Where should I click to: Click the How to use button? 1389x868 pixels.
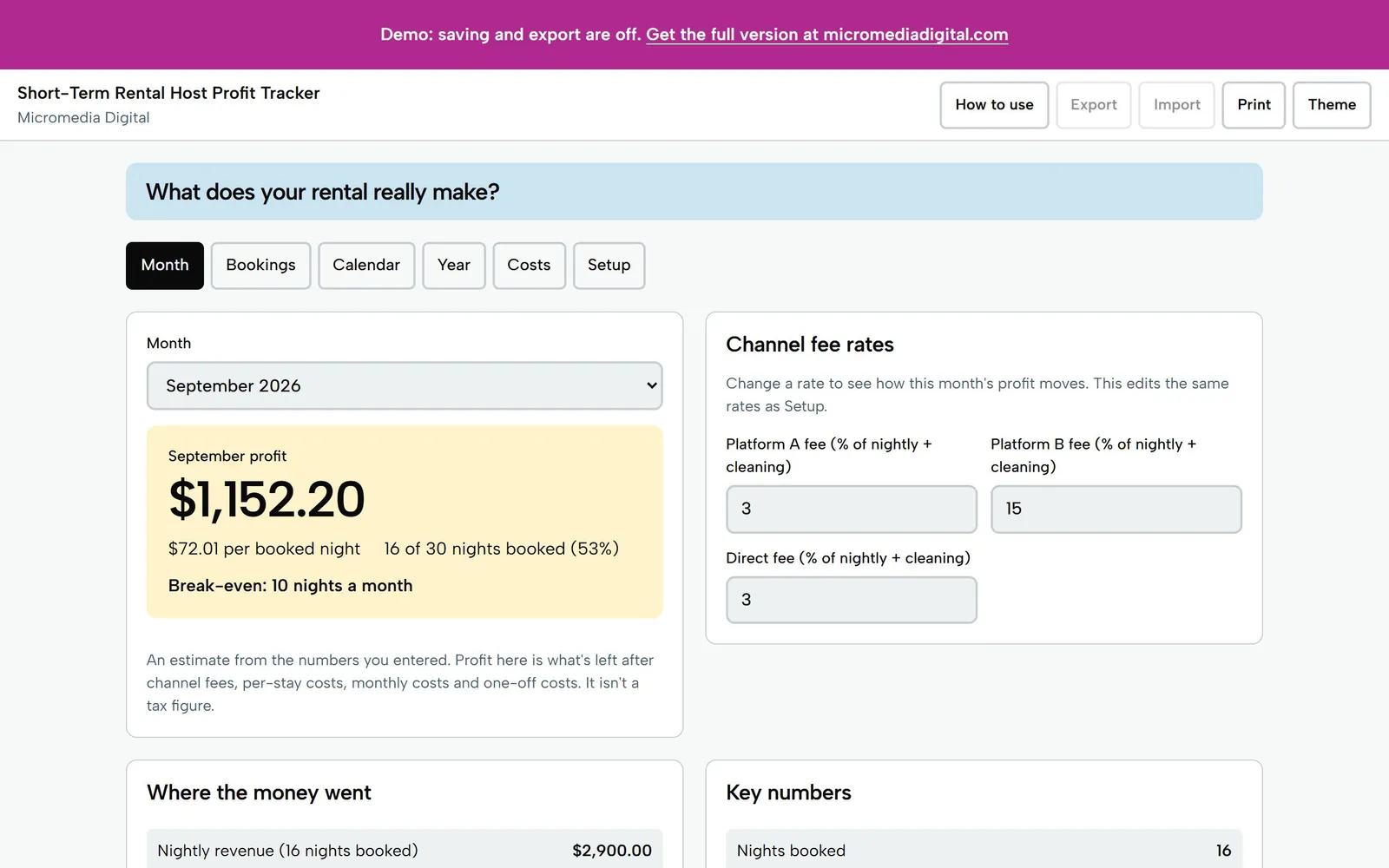click(994, 105)
